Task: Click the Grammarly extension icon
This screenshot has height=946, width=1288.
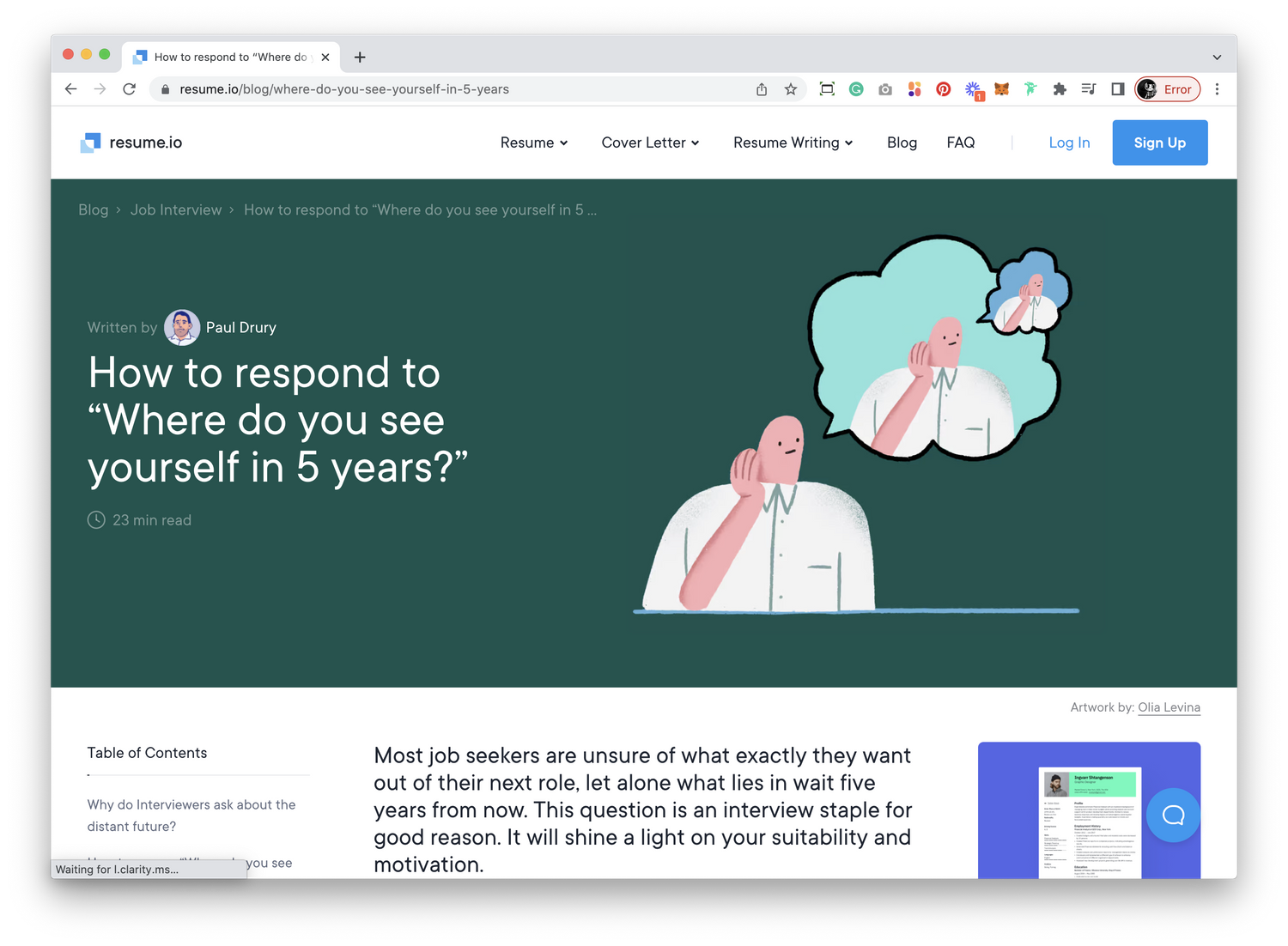Action: pyautogui.click(x=856, y=89)
